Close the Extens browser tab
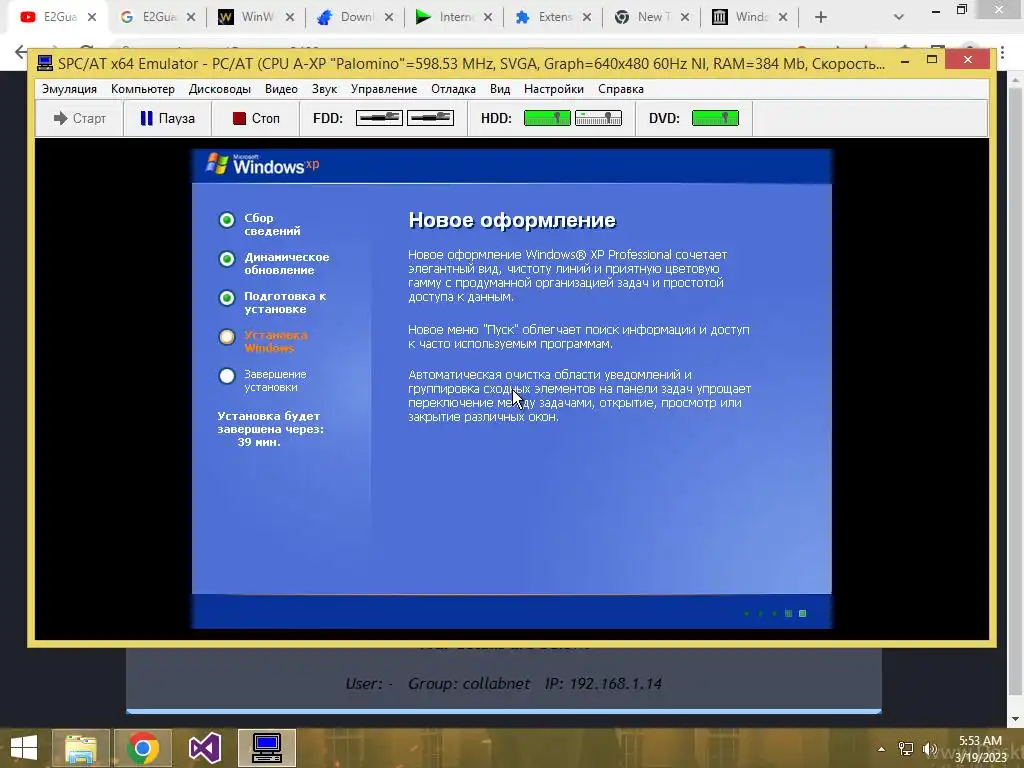1024x768 pixels. [x=587, y=17]
